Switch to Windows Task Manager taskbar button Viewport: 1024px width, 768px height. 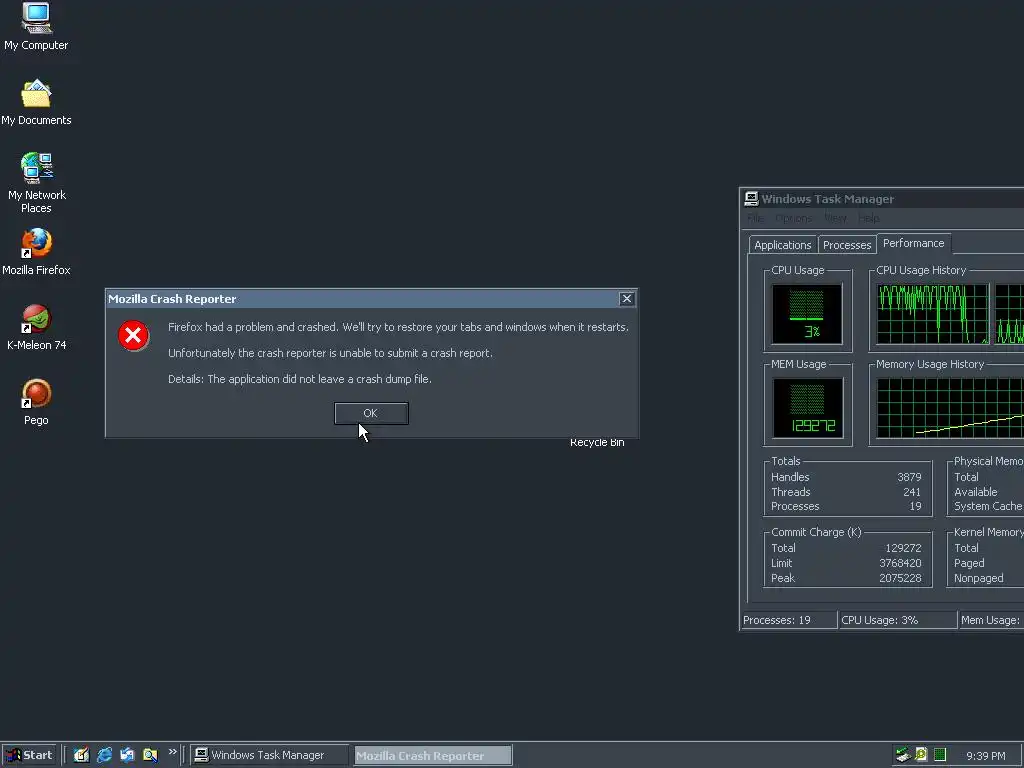click(269, 755)
